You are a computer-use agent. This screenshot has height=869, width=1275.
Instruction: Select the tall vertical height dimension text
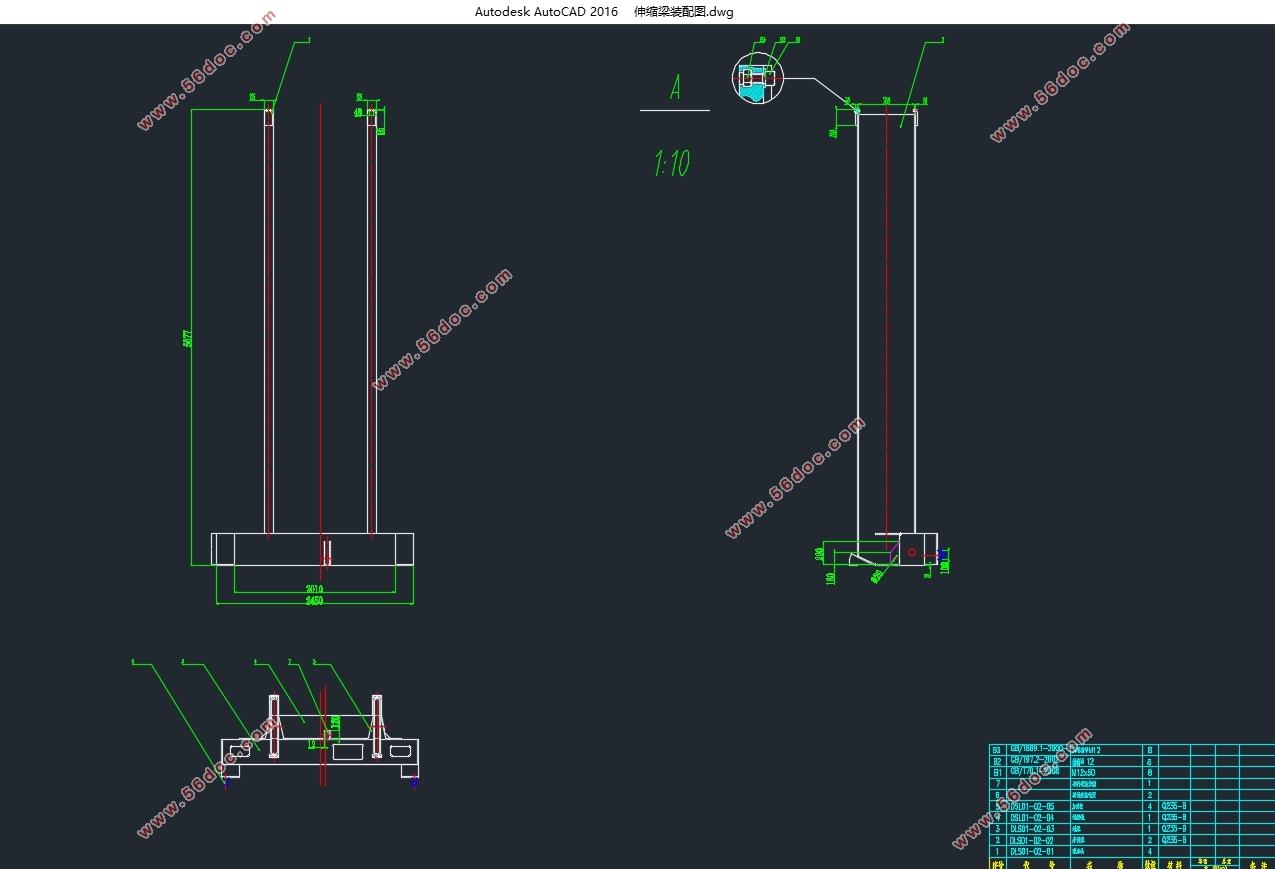pyautogui.click(x=187, y=338)
